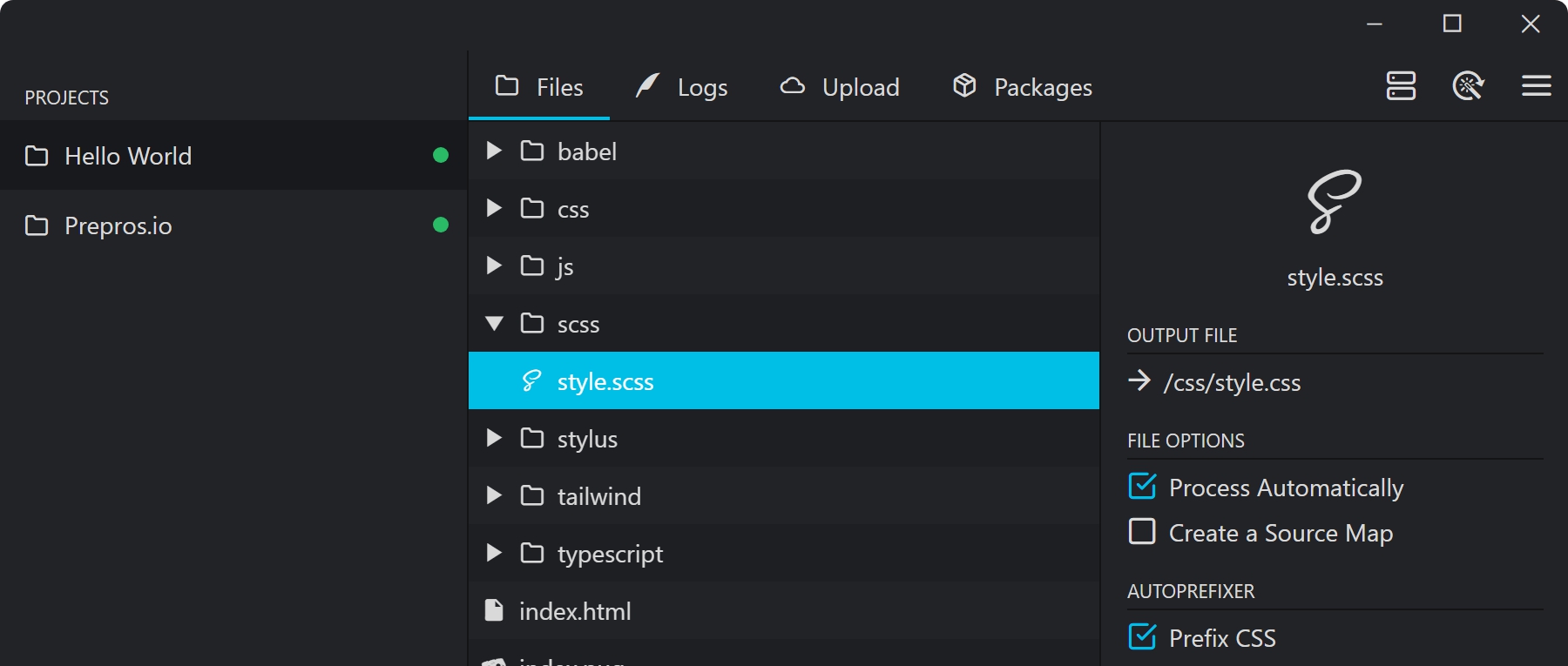This screenshot has height=666, width=1568.
Task: Select the Hello World project
Action: pyautogui.click(x=233, y=155)
